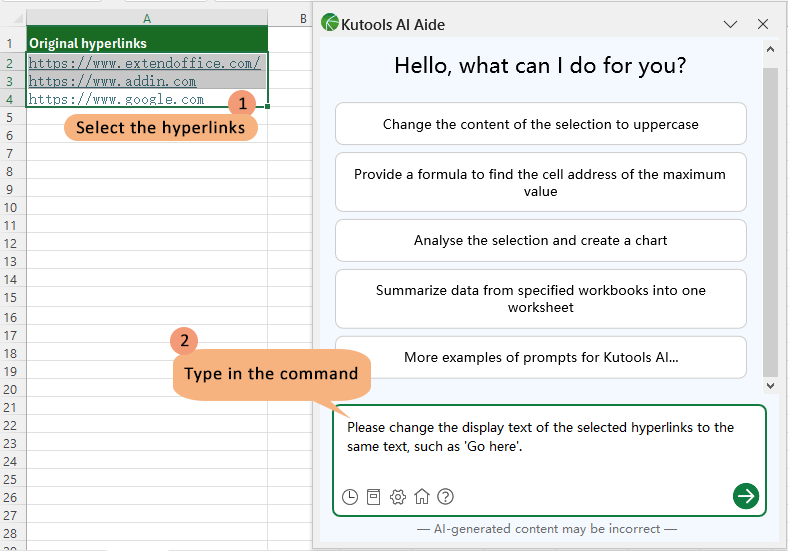The height and width of the screenshot is (551, 788).
Task: Close the Kutools AI Aide pane
Action: [x=763, y=24]
